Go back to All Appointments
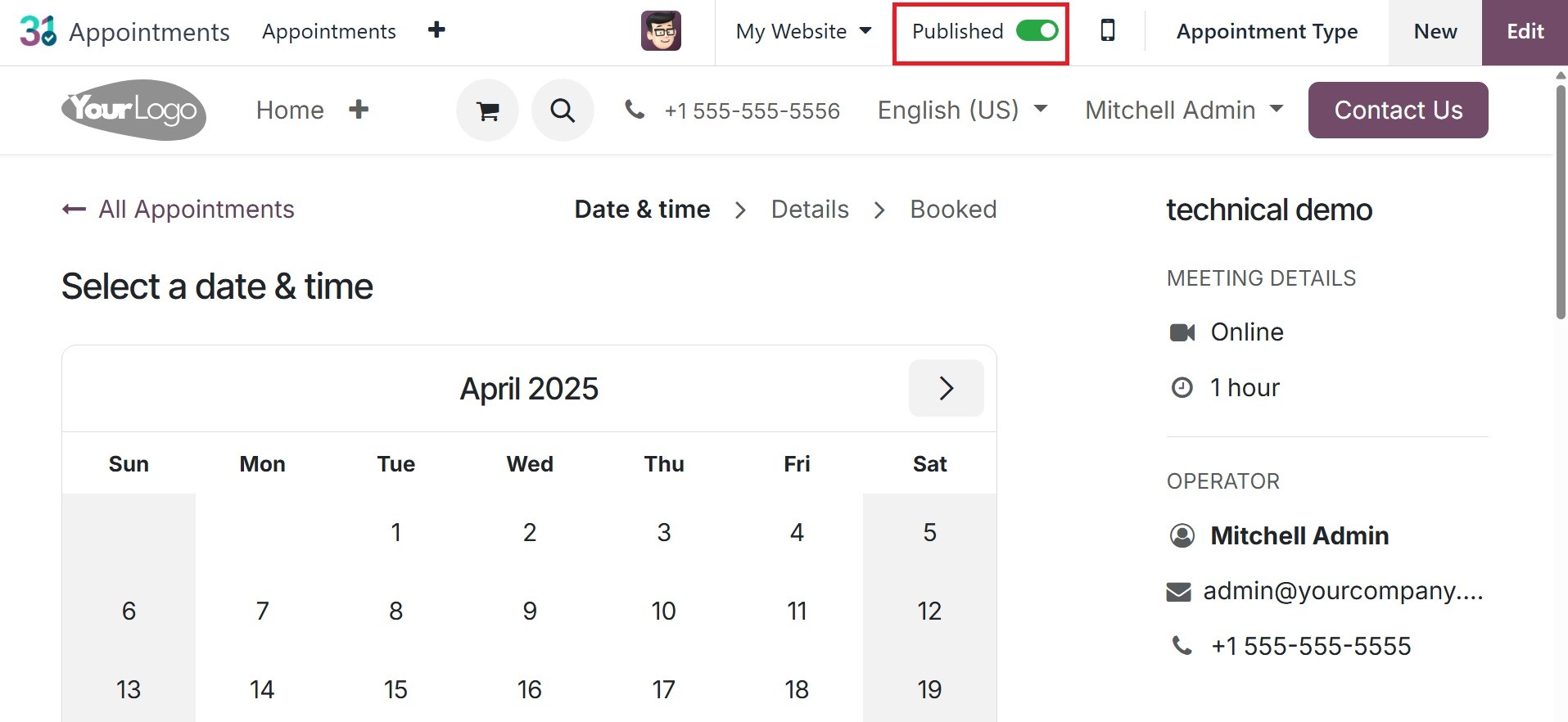This screenshot has height=722, width=1568. (x=178, y=210)
